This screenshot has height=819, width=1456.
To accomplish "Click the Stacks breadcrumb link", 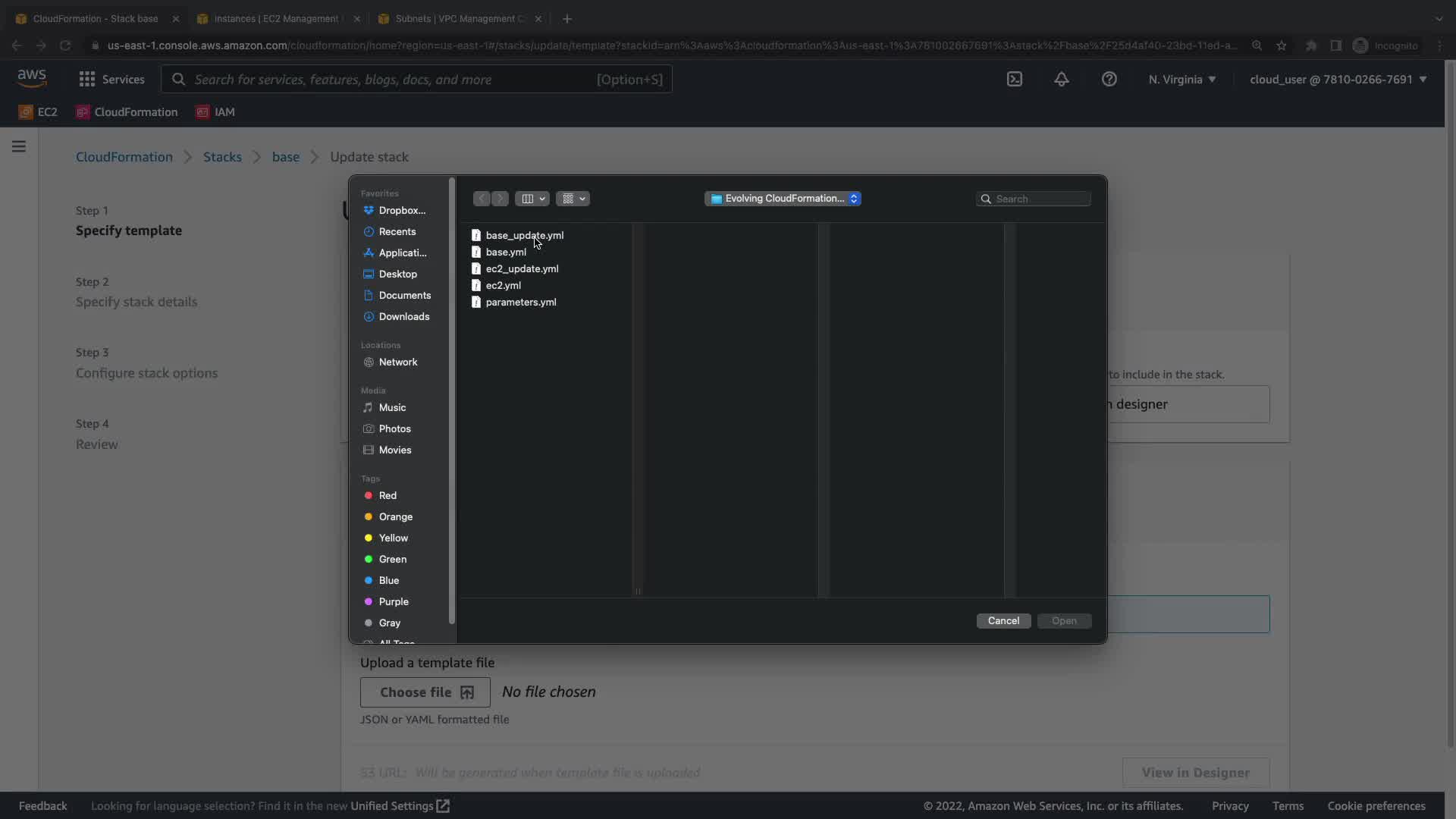I will click(222, 157).
